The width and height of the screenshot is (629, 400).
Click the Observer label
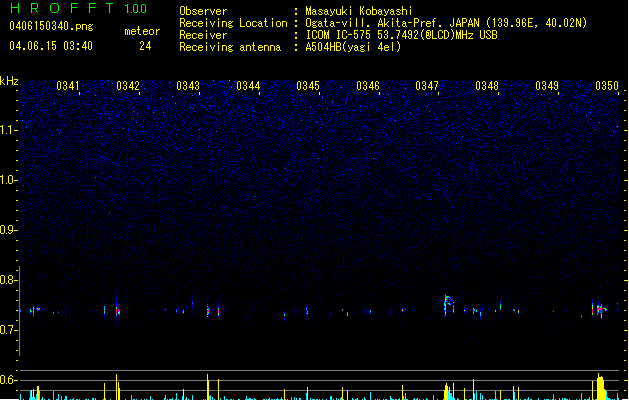[x=203, y=11]
